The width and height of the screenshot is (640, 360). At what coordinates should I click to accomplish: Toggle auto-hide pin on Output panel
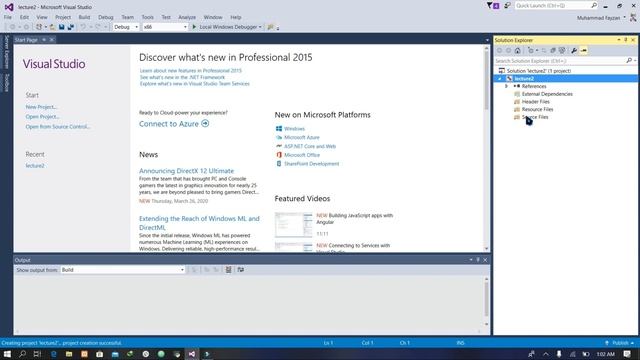click(478, 260)
